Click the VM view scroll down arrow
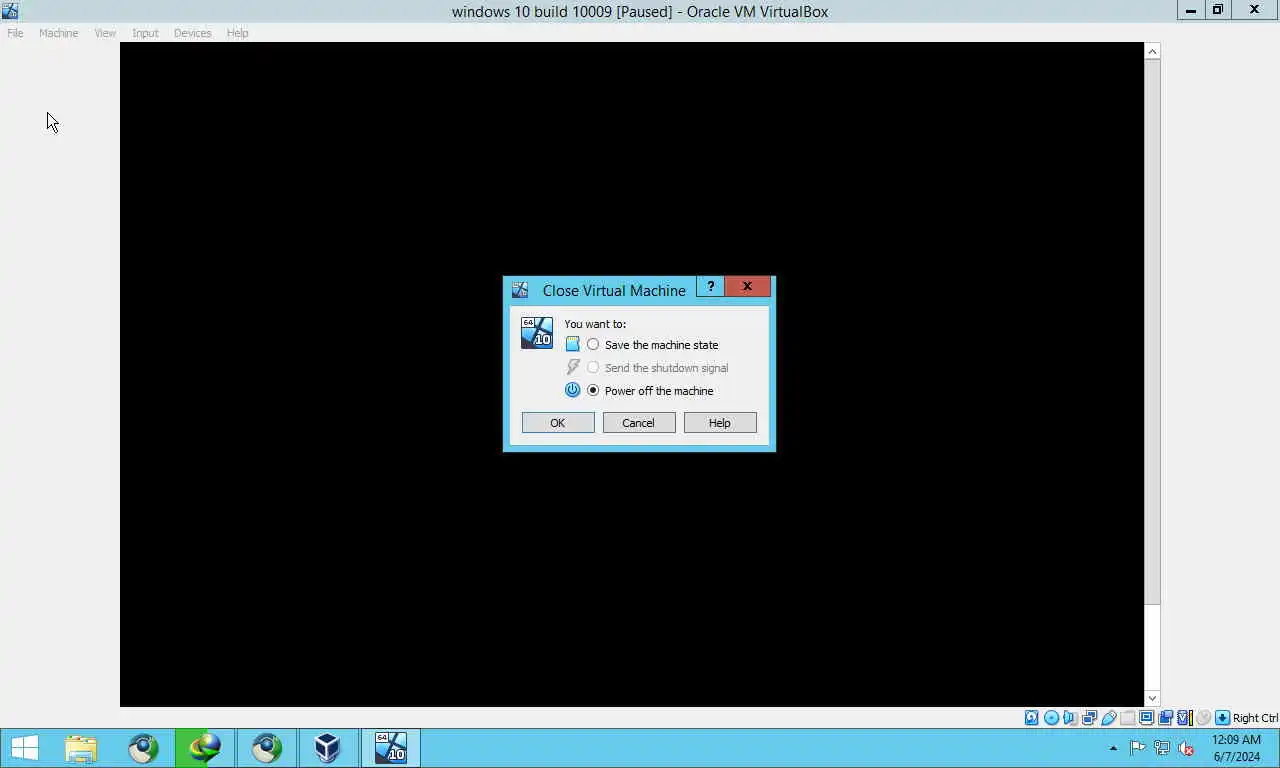1280x768 pixels. [1152, 698]
